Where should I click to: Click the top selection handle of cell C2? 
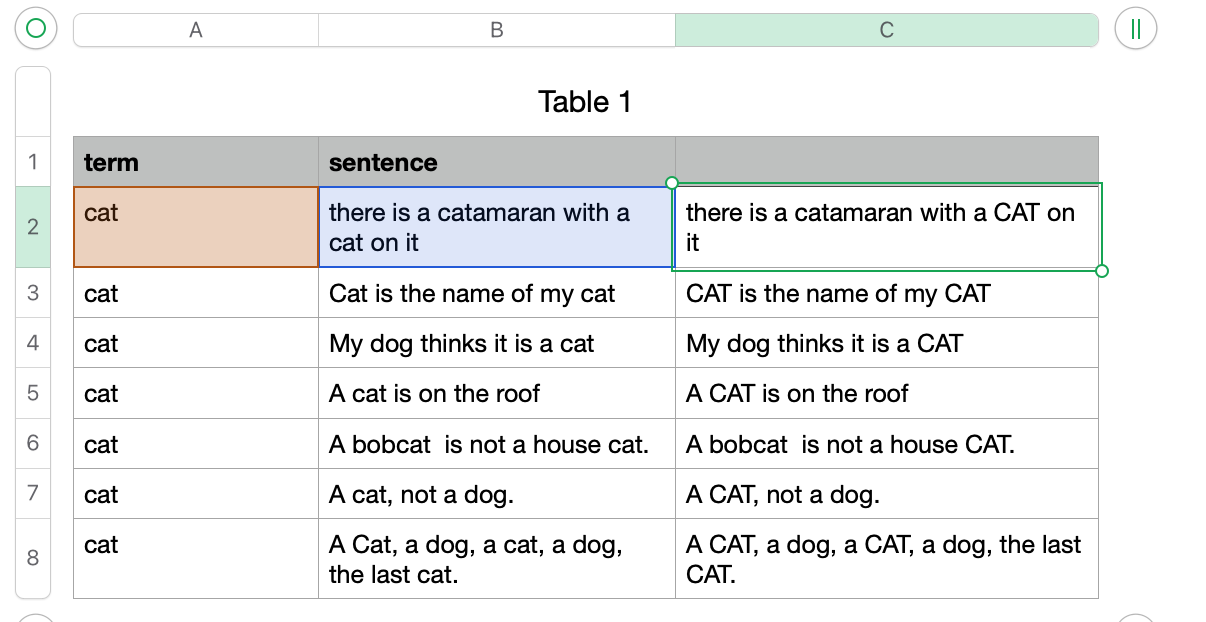pos(672,184)
